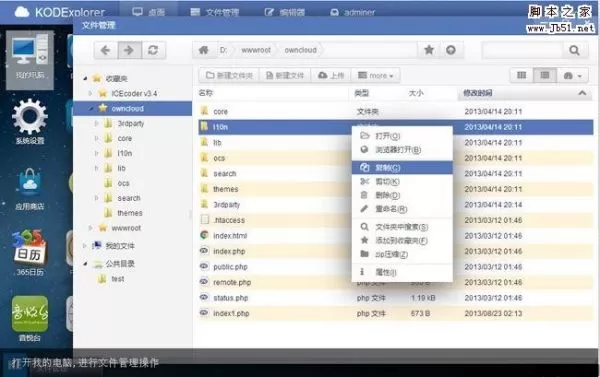Select owncloud in the address breadcrumb
600x377 pixels.
[300, 50]
